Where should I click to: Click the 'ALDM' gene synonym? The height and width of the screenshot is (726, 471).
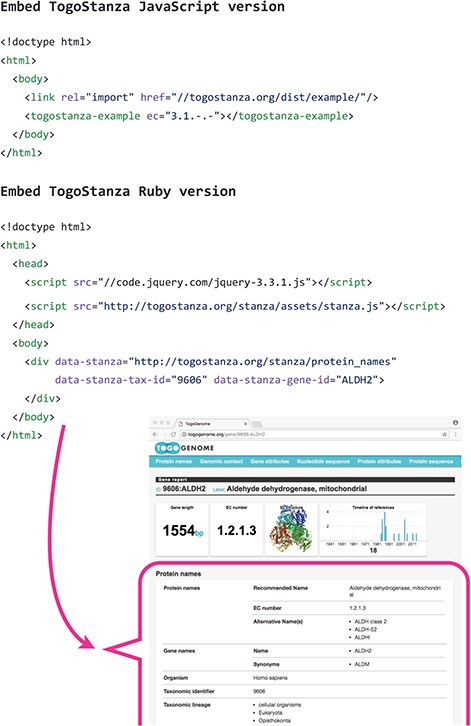tap(362, 664)
